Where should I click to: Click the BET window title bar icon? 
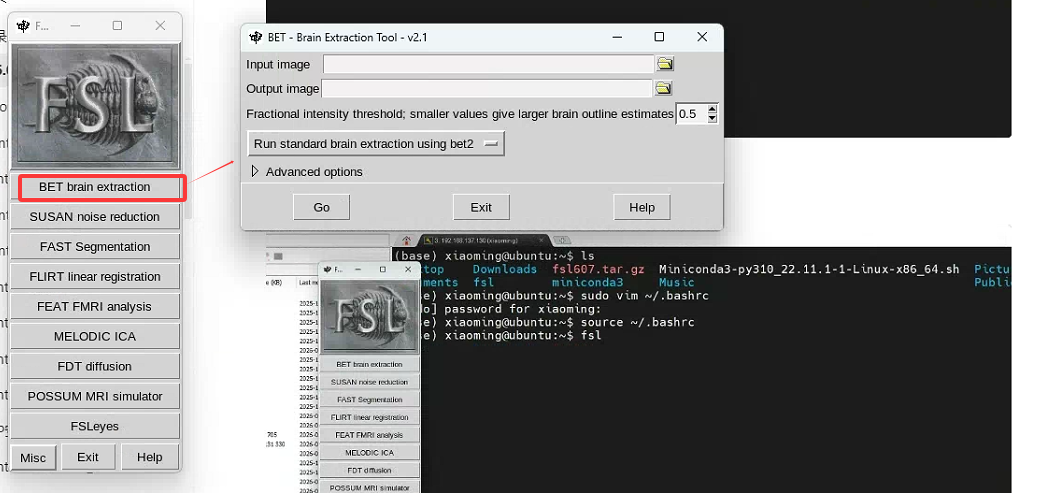(x=255, y=37)
